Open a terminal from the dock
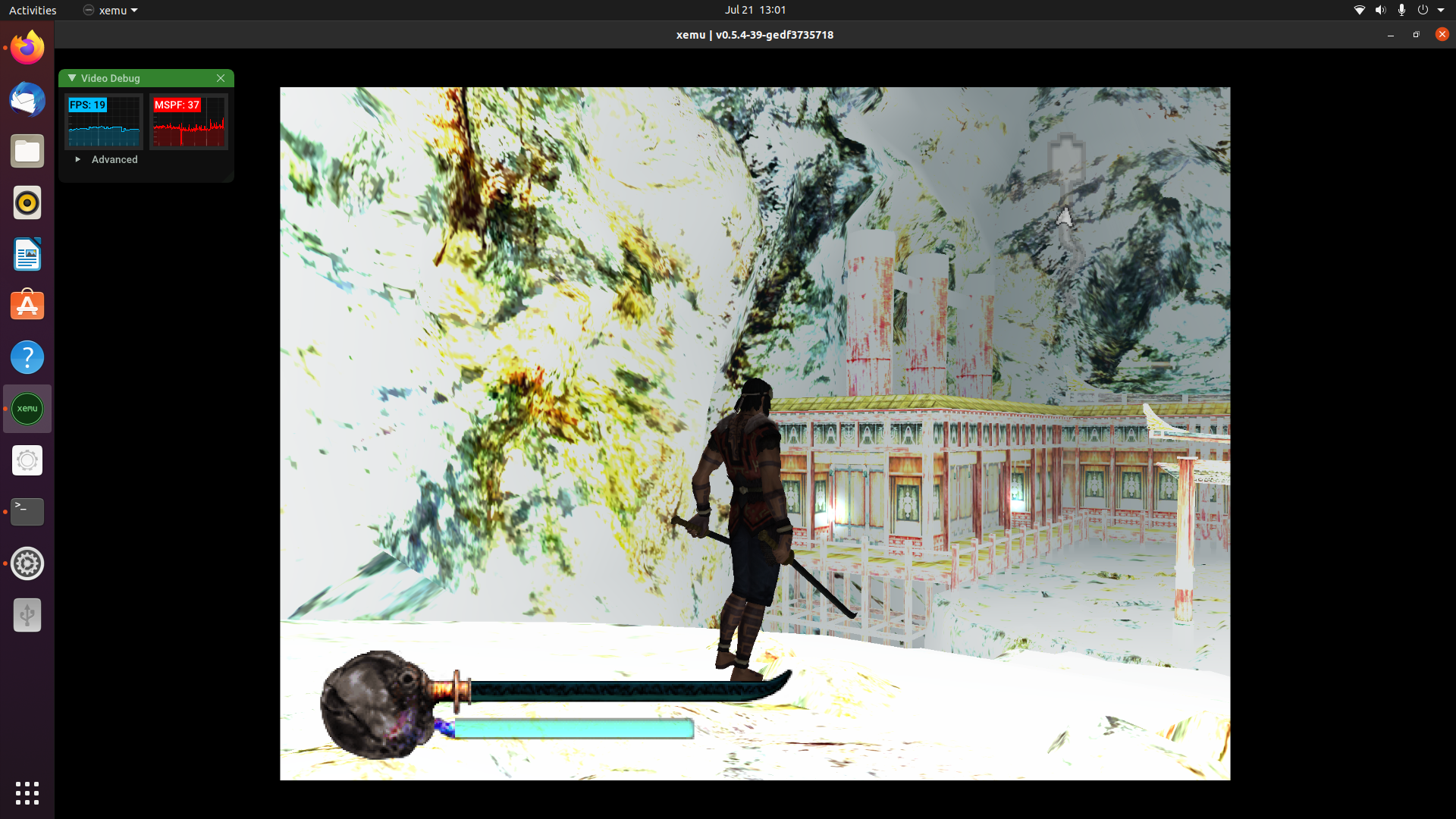Image resolution: width=1456 pixels, height=819 pixels. pyautogui.click(x=27, y=511)
